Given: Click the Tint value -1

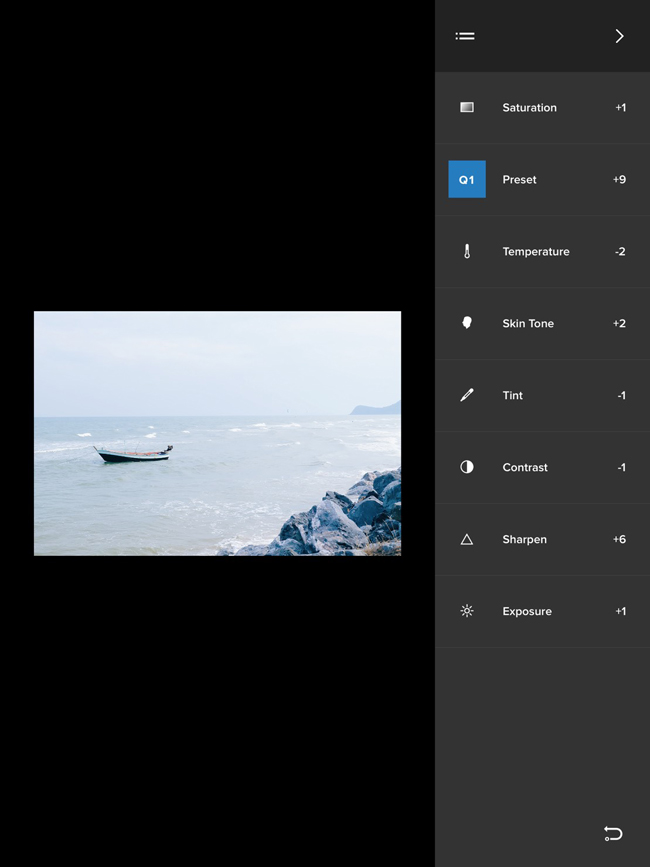Looking at the screenshot, I should point(622,395).
